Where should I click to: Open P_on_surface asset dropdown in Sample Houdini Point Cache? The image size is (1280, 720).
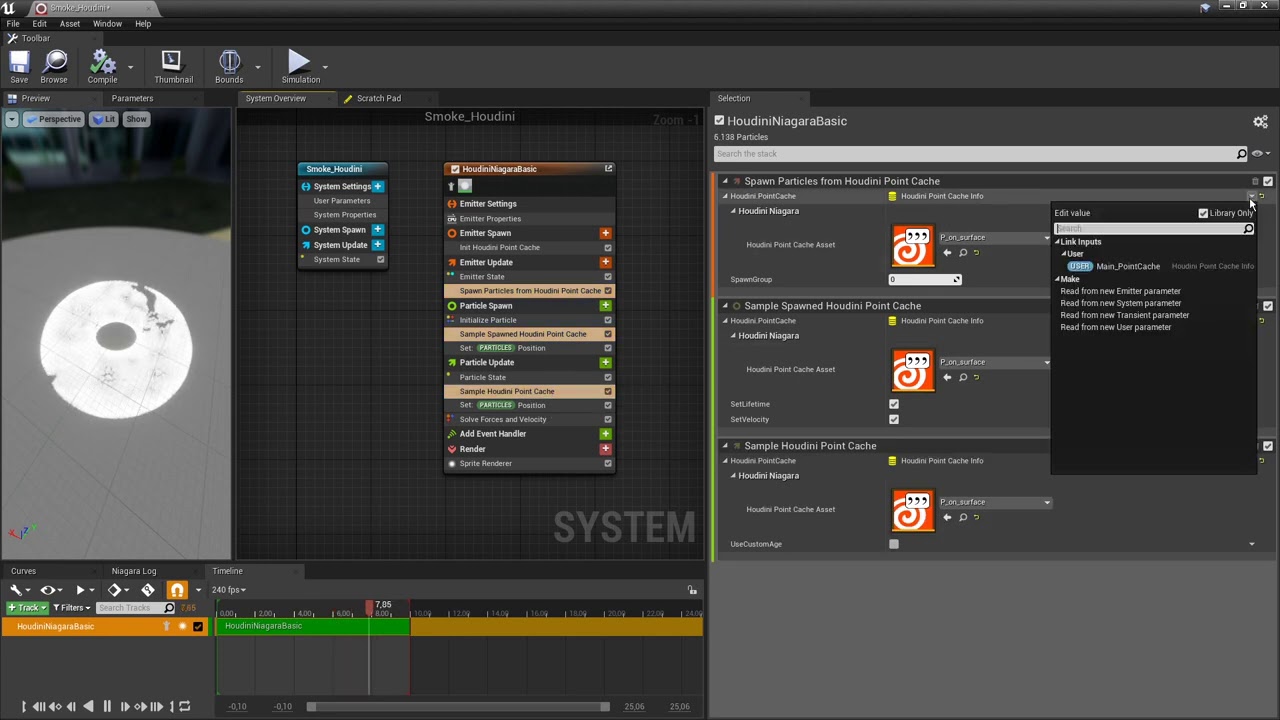click(x=995, y=502)
